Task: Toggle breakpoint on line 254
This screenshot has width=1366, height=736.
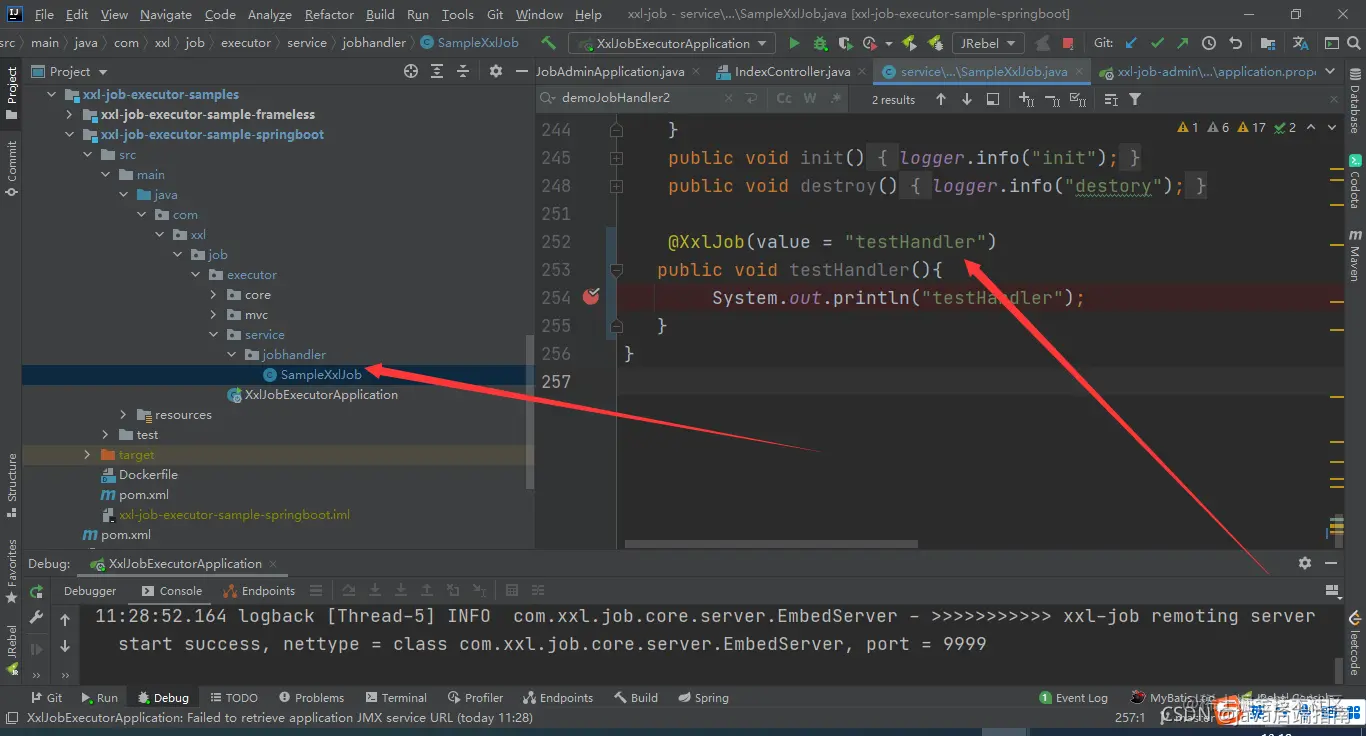Action: (x=591, y=297)
